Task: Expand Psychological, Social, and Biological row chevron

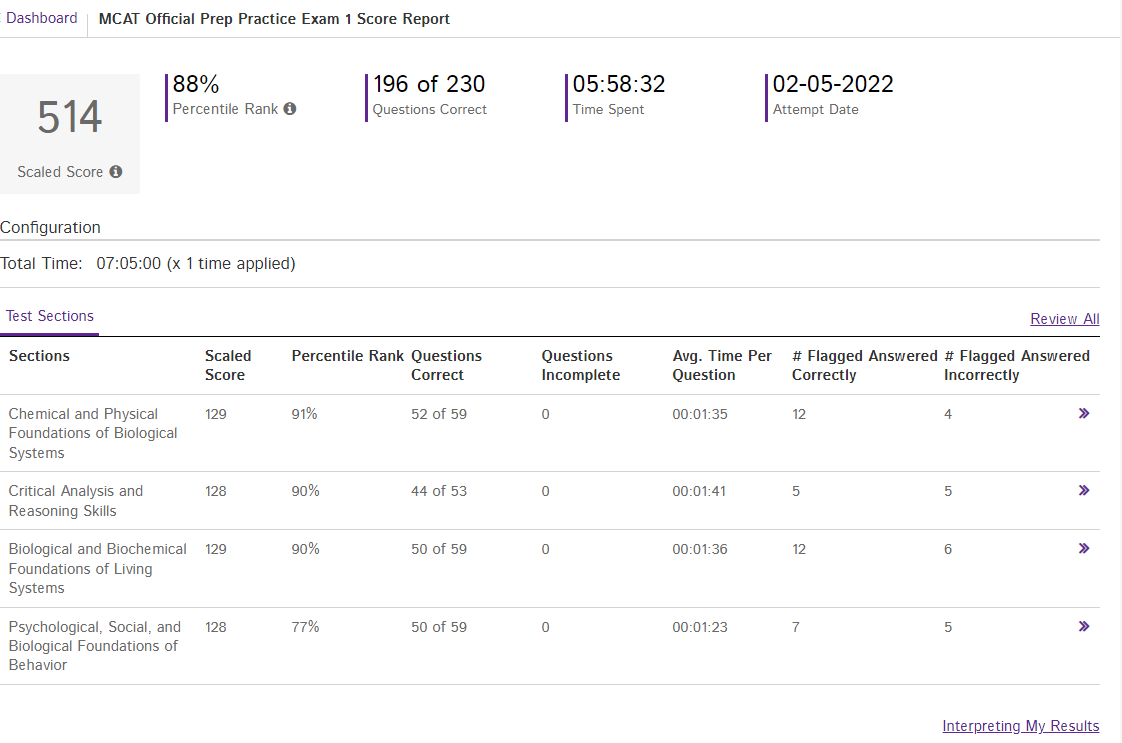Action: pyautogui.click(x=1084, y=626)
